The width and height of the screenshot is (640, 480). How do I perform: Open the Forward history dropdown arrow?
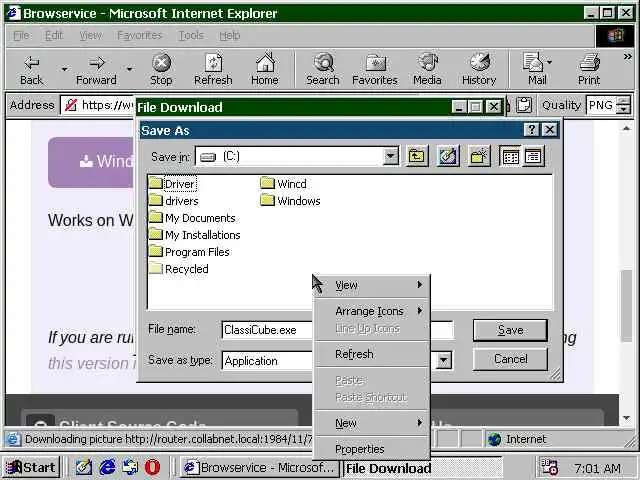click(x=129, y=69)
